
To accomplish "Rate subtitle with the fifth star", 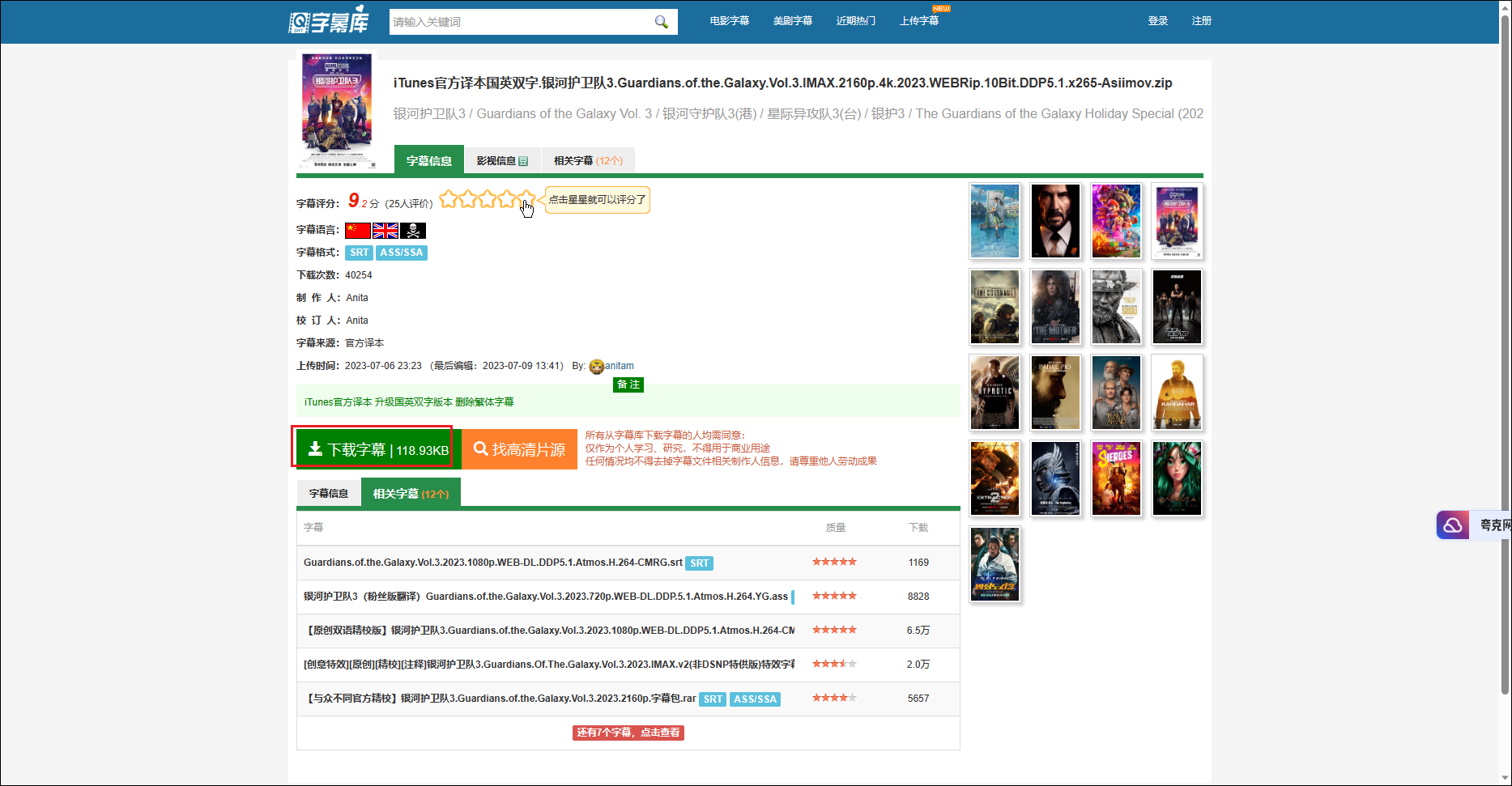I will pos(526,199).
